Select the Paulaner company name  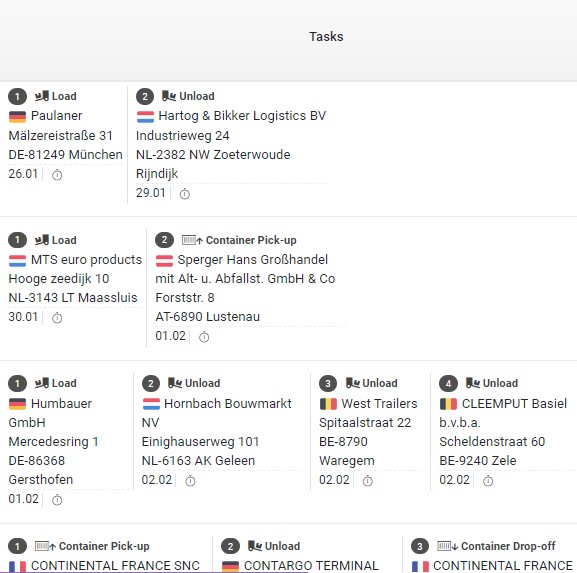(57, 116)
